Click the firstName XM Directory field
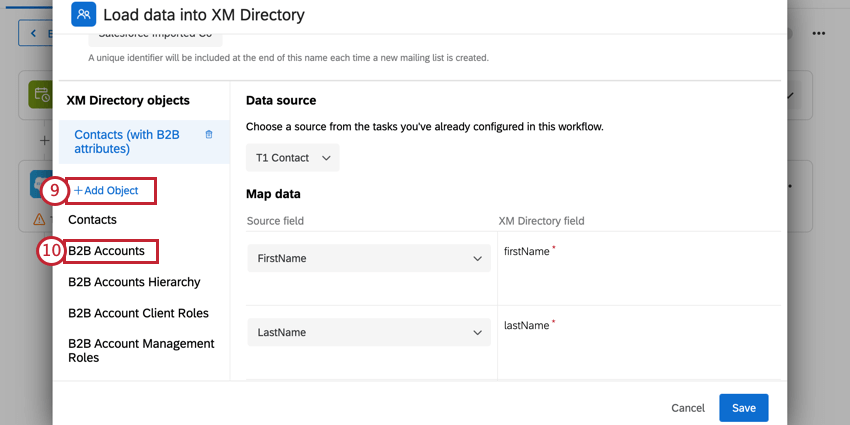850x425 pixels. pyautogui.click(x=527, y=252)
